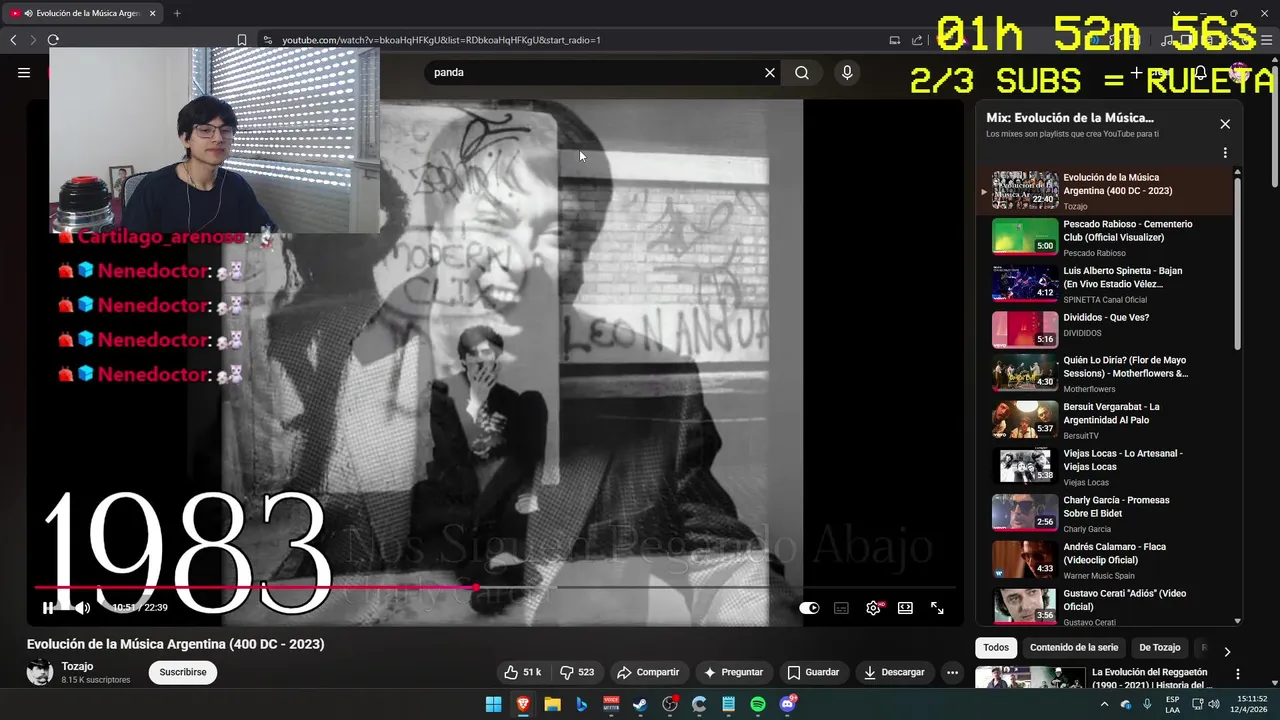The width and height of the screenshot is (1280, 720).
Task: Bookmark this page icon
Action: coord(242,40)
